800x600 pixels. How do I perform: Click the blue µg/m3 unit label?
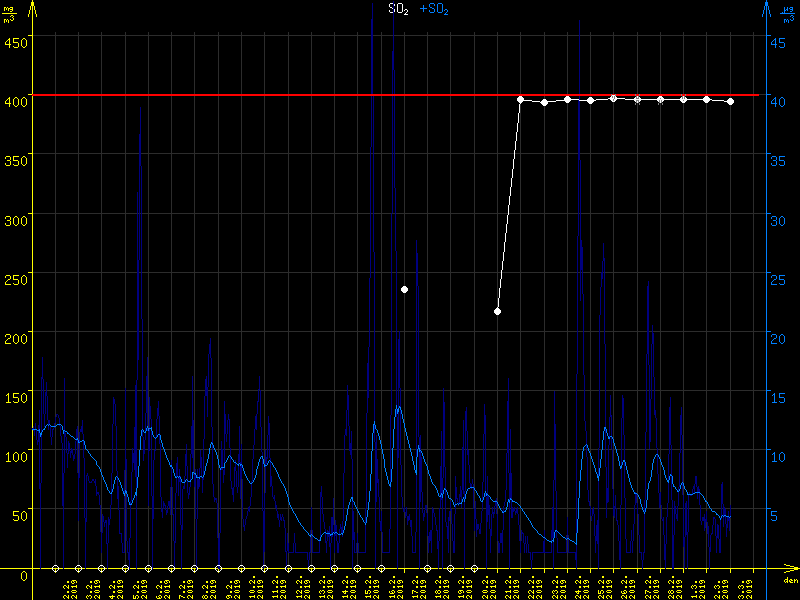point(789,14)
